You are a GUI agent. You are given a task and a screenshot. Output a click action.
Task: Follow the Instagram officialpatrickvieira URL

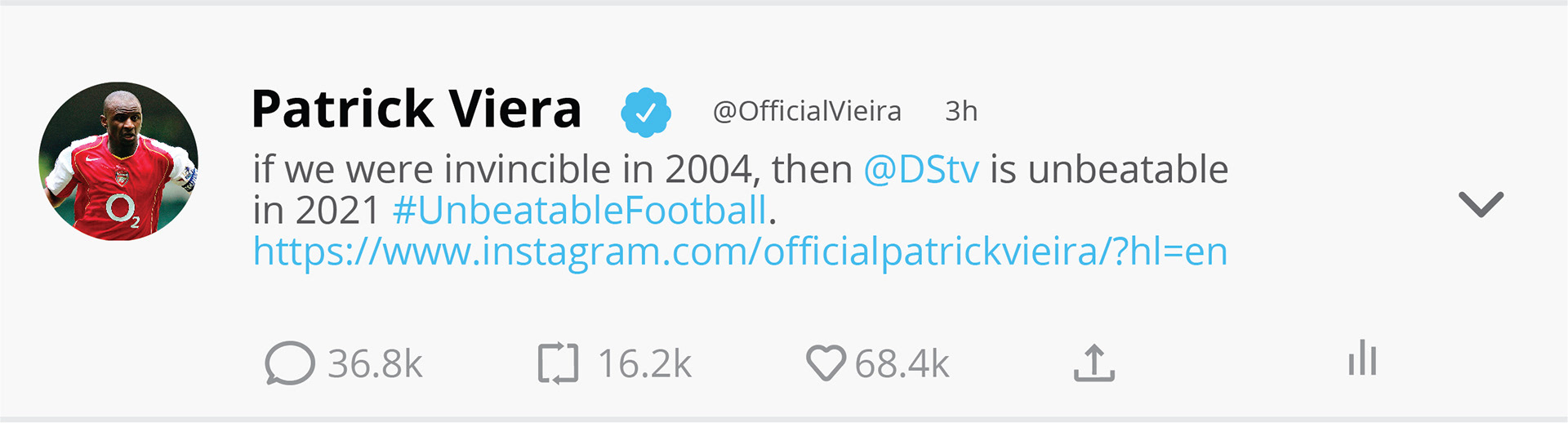click(740, 252)
